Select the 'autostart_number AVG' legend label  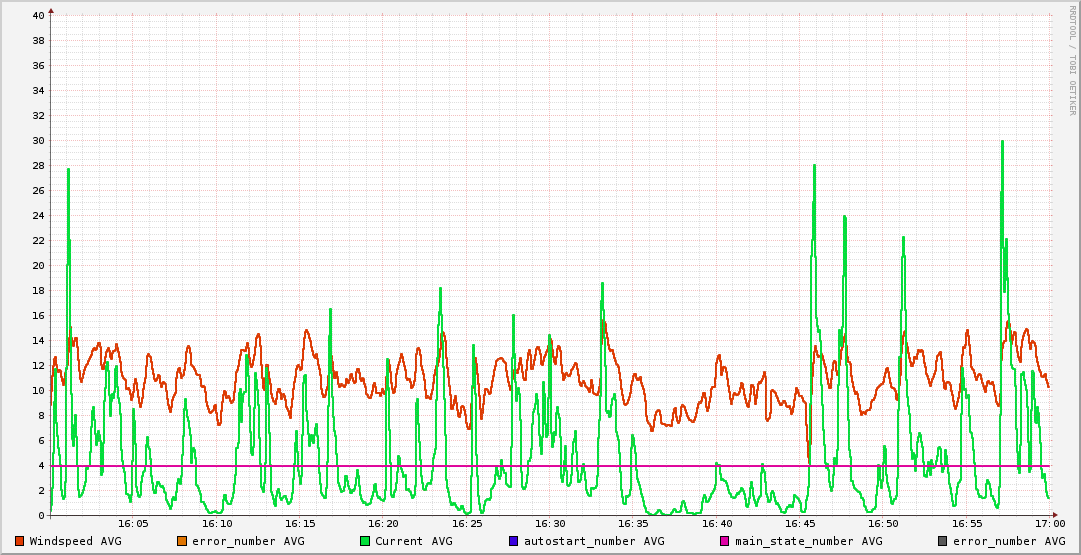click(x=594, y=541)
